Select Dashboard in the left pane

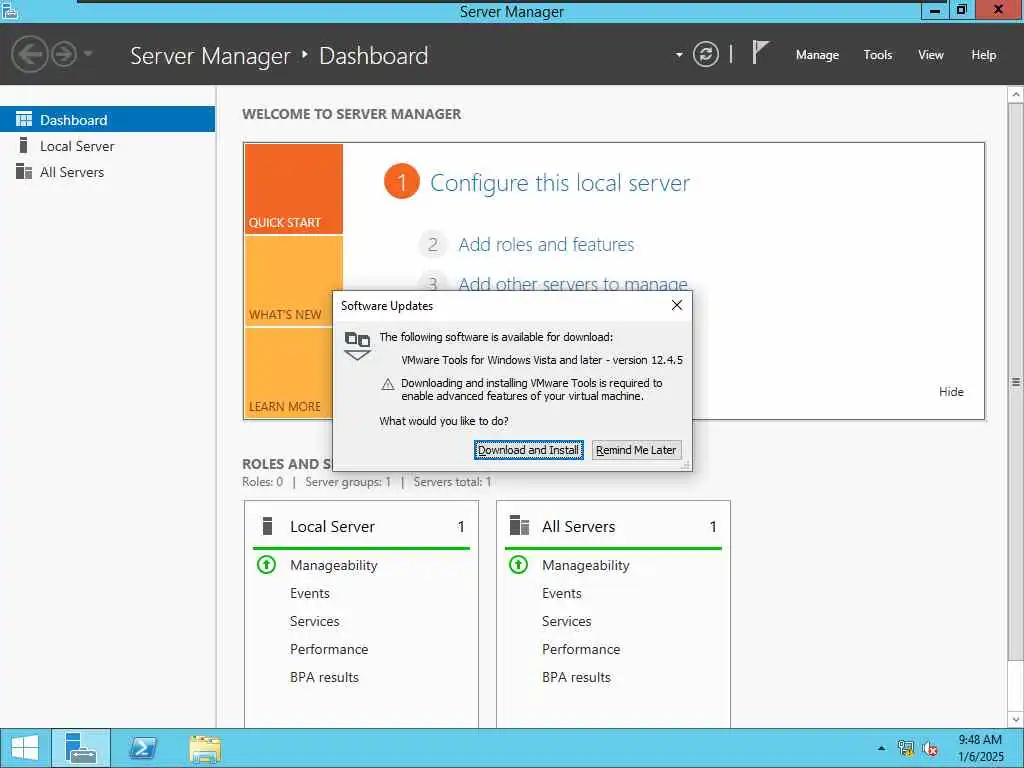107,120
